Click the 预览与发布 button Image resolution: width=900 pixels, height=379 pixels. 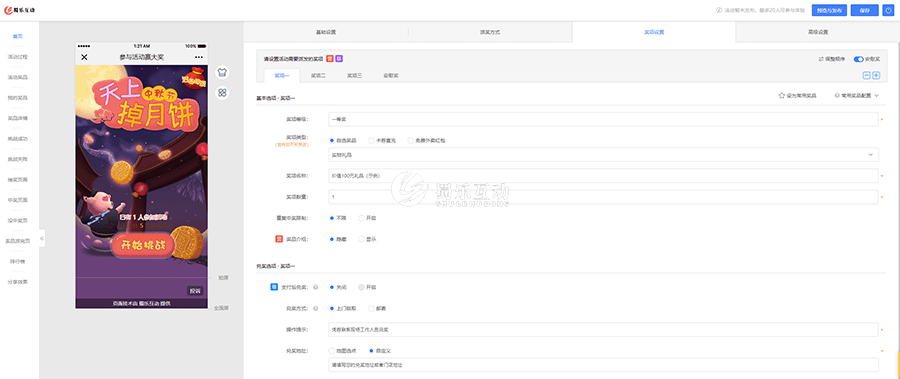point(829,10)
